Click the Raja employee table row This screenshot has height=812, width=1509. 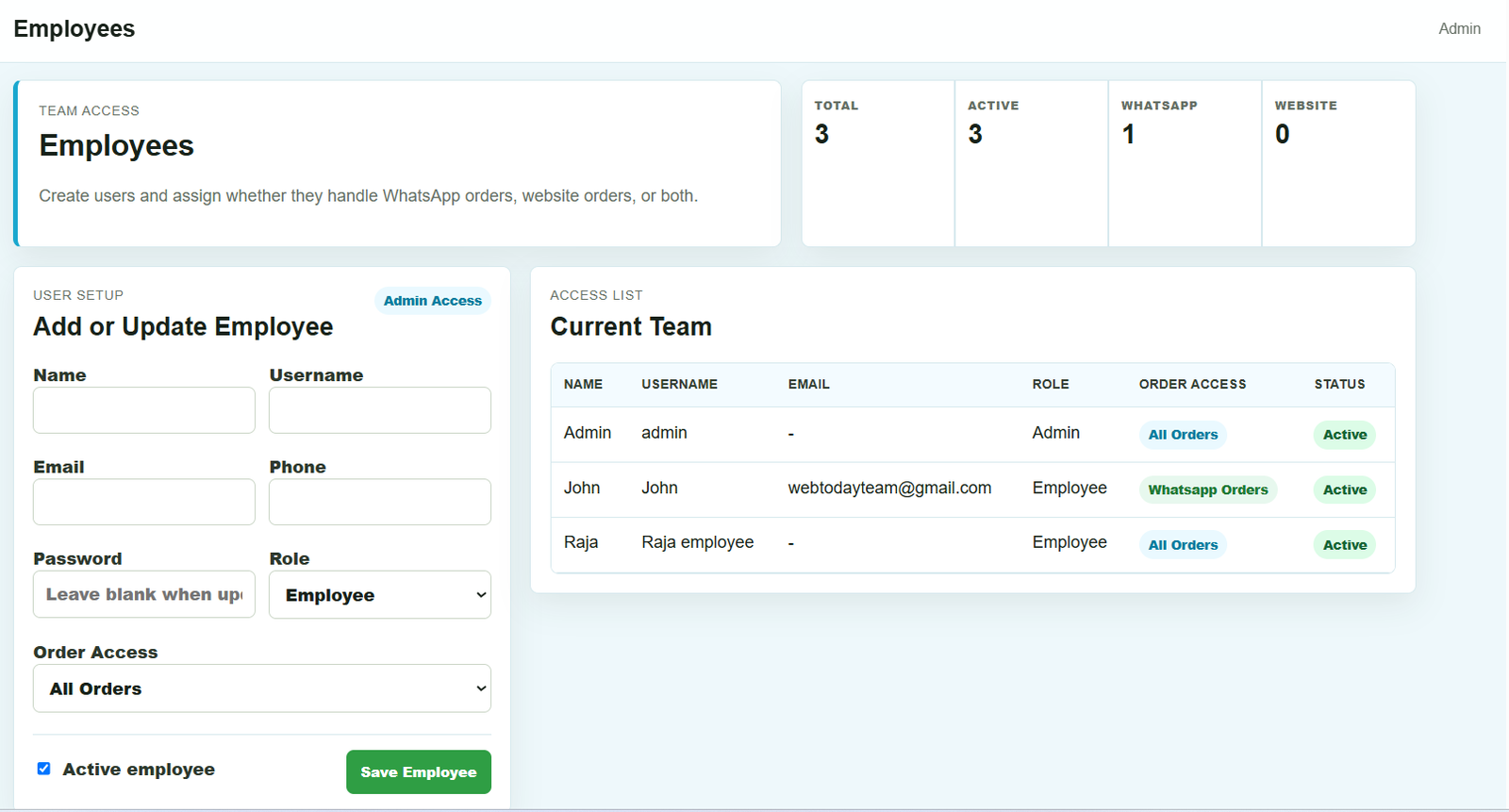coord(972,544)
